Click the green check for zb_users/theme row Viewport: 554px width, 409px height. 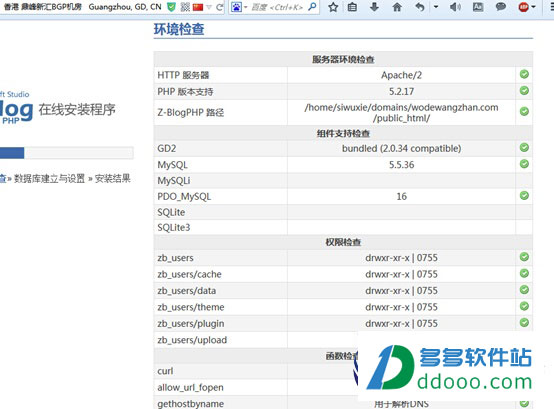point(524,306)
